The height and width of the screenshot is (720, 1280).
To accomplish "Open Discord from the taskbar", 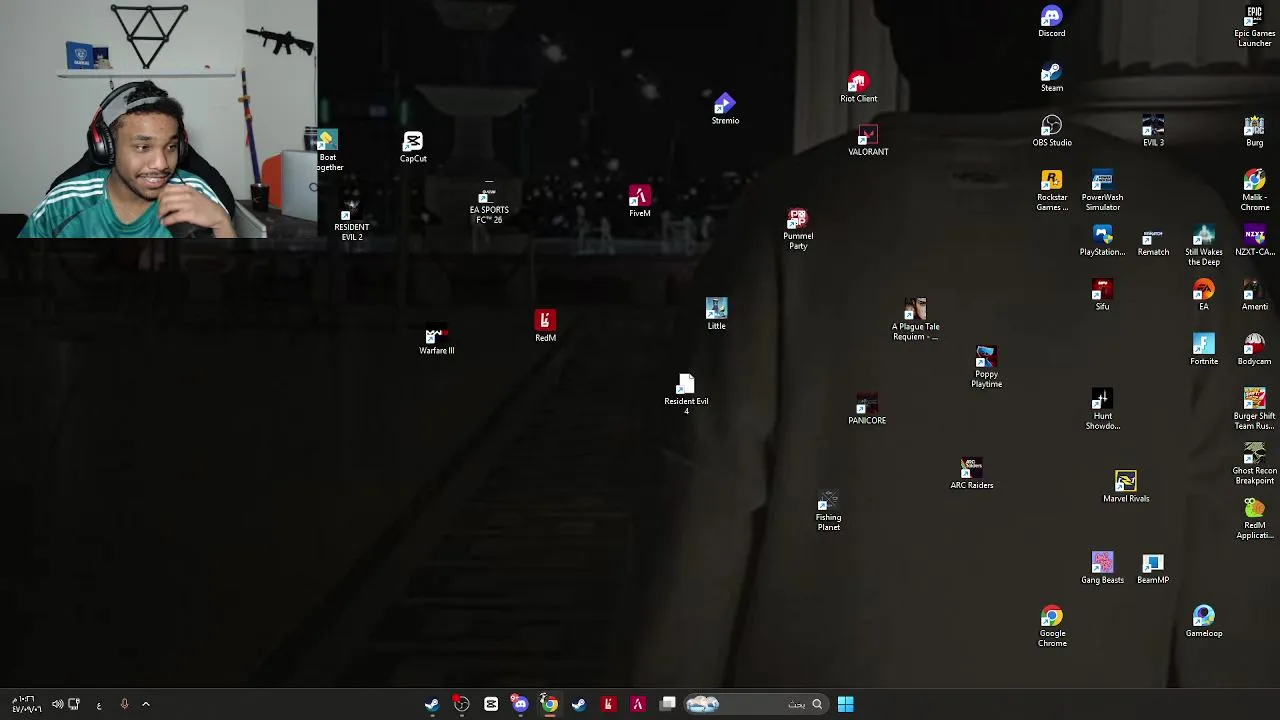I will 520,704.
